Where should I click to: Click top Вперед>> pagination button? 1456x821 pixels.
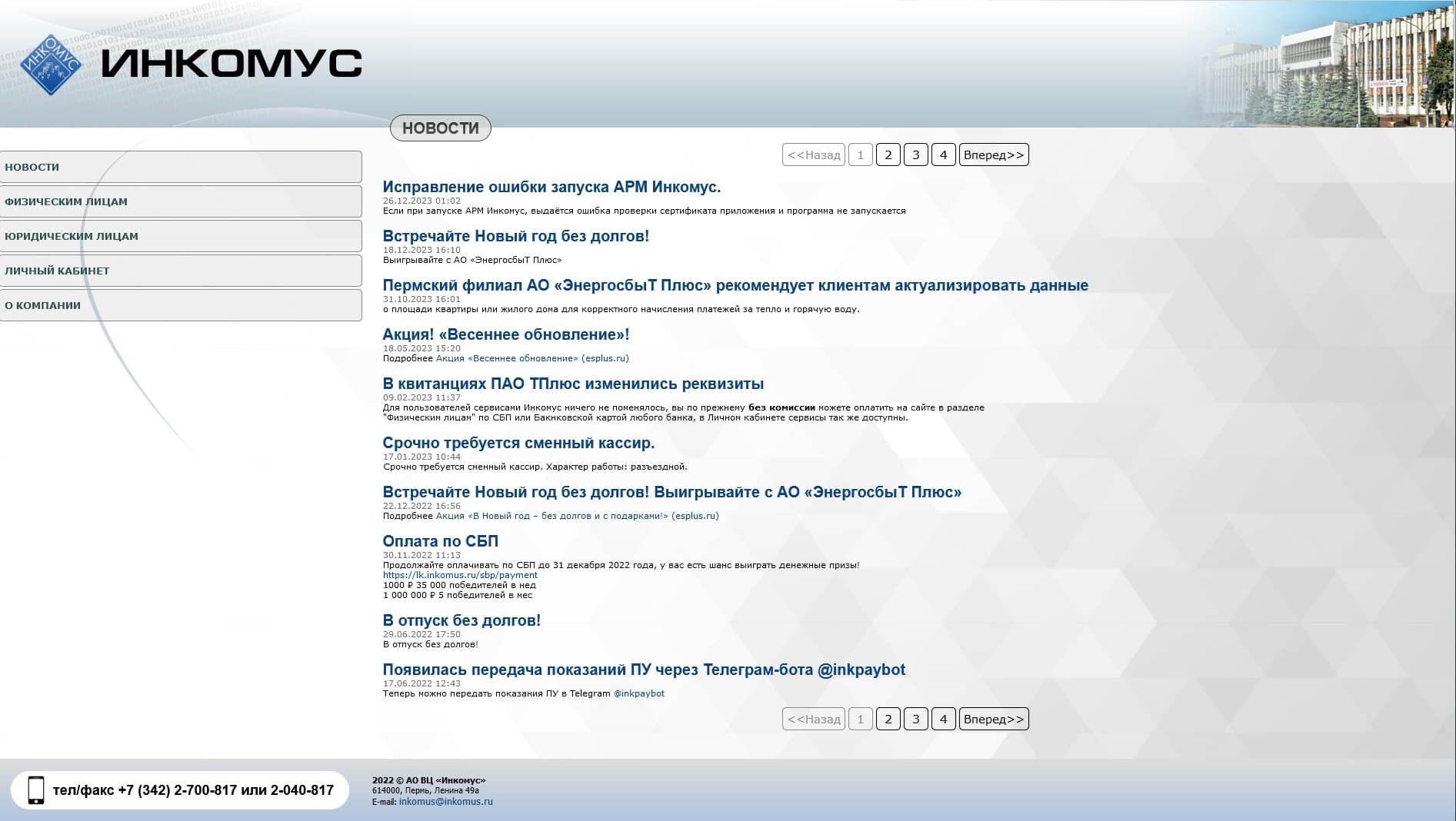[994, 155]
